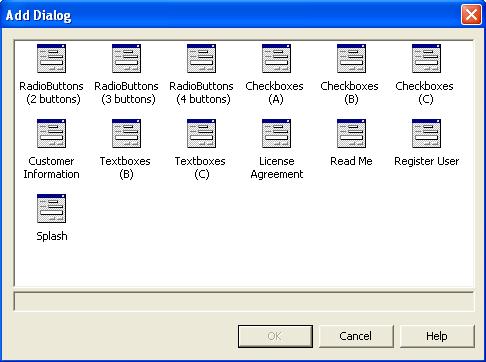Select the Read Me dialog icon
This screenshot has width=486, height=362.
(x=351, y=134)
